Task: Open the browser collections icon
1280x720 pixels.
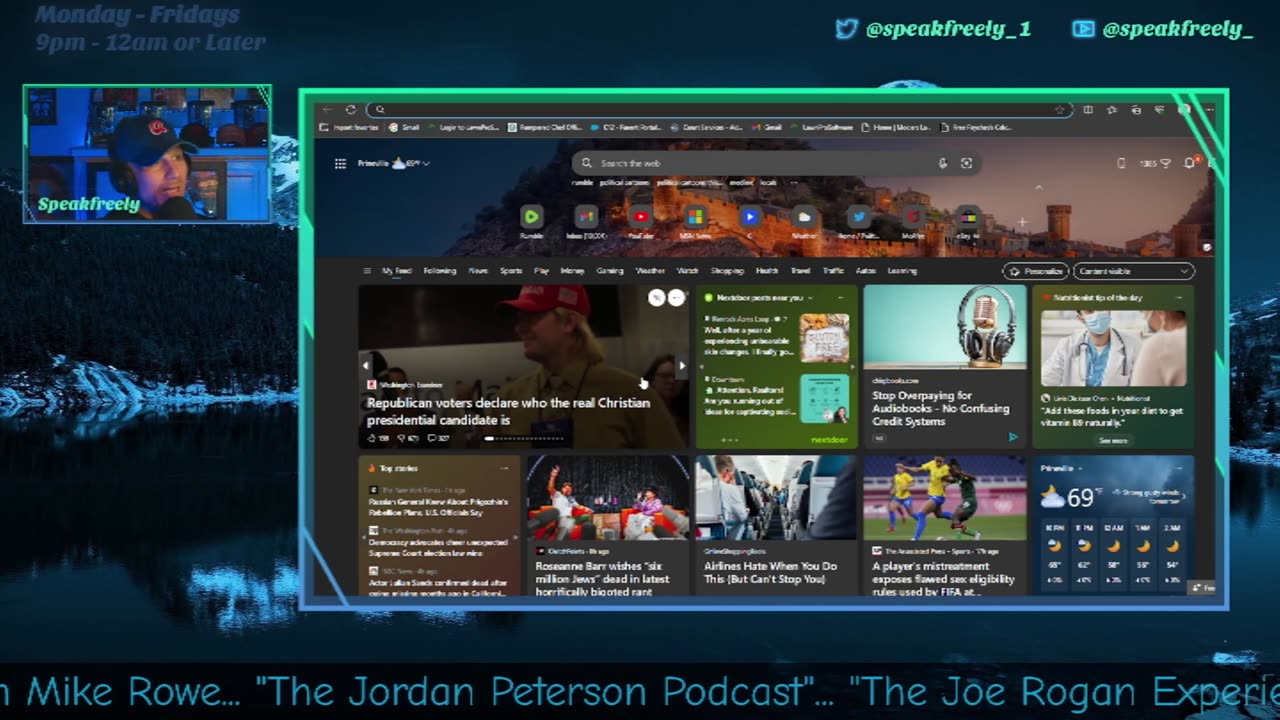Action: click(x=1136, y=109)
